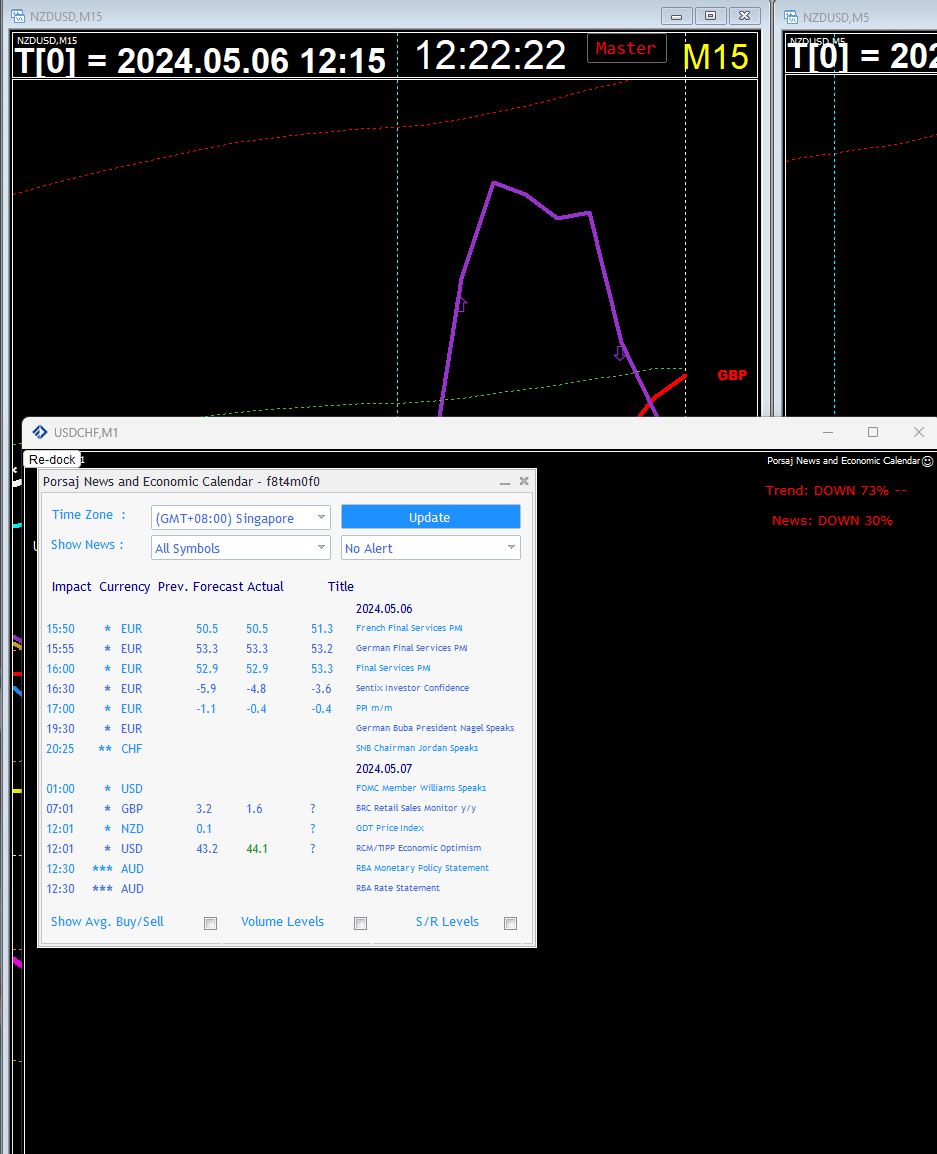This screenshot has height=1154, width=937.
Task: Click the purple down arrow marker on chart
Action: [620, 353]
